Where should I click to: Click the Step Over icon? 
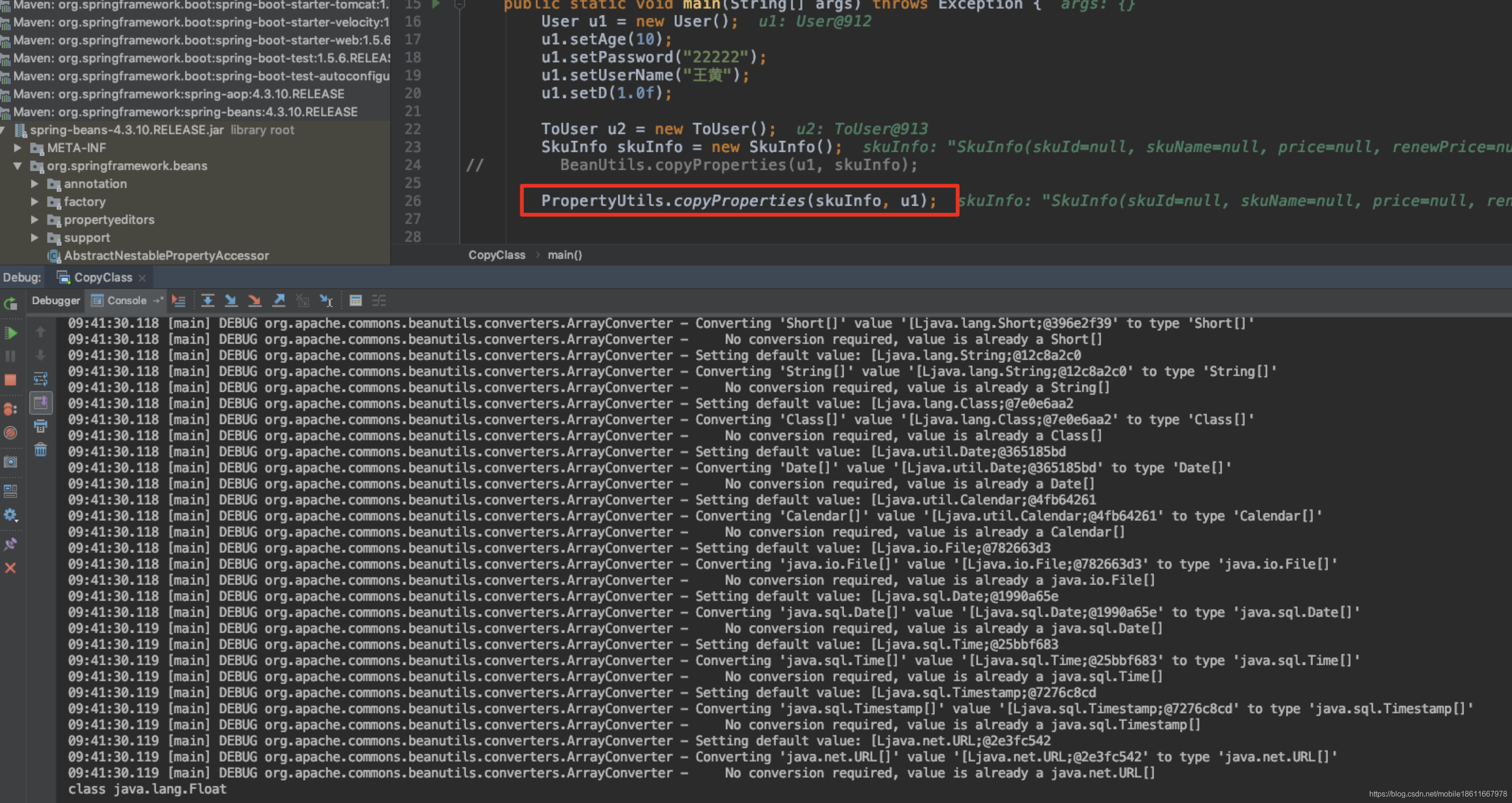pyautogui.click(x=208, y=300)
